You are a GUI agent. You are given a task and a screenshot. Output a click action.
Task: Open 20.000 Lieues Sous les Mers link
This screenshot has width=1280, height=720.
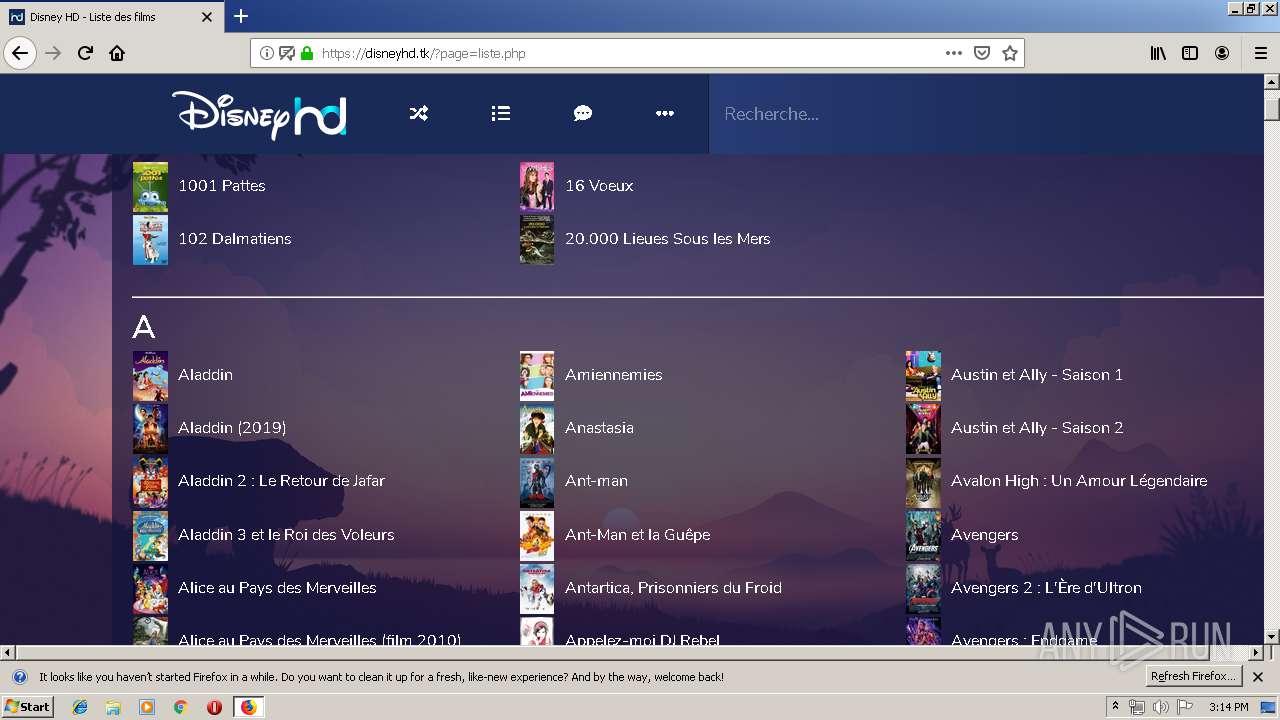668,238
